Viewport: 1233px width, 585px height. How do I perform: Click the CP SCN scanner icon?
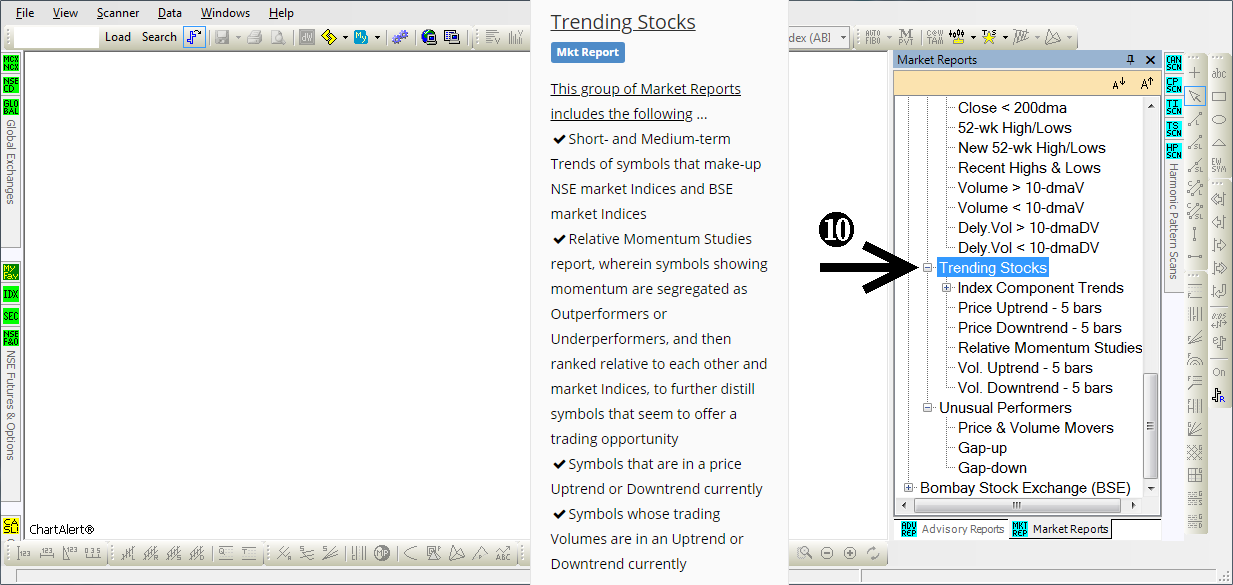click(1174, 85)
